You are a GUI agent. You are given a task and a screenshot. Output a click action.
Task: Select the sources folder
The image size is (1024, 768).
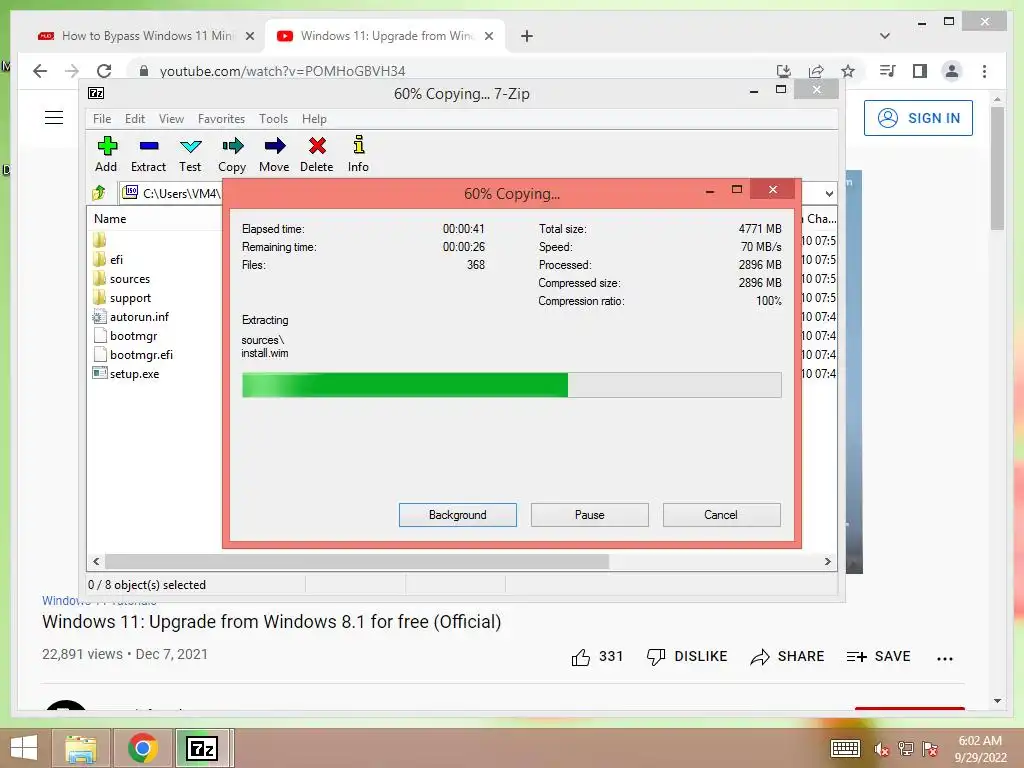pyautogui.click(x=121, y=279)
